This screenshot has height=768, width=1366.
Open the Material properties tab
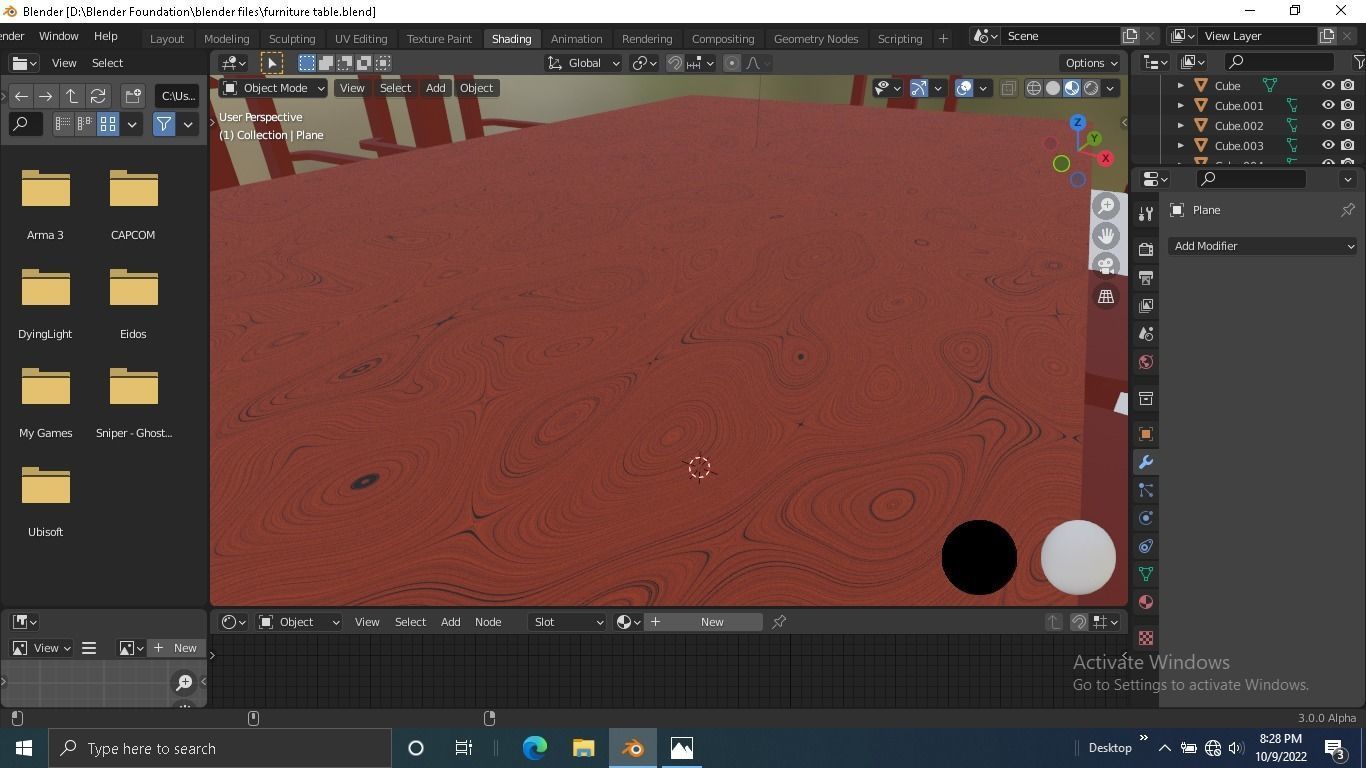pos(1146,602)
